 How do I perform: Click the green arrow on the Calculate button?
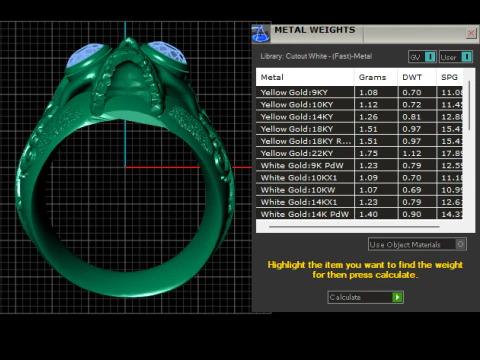(x=397, y=297)
